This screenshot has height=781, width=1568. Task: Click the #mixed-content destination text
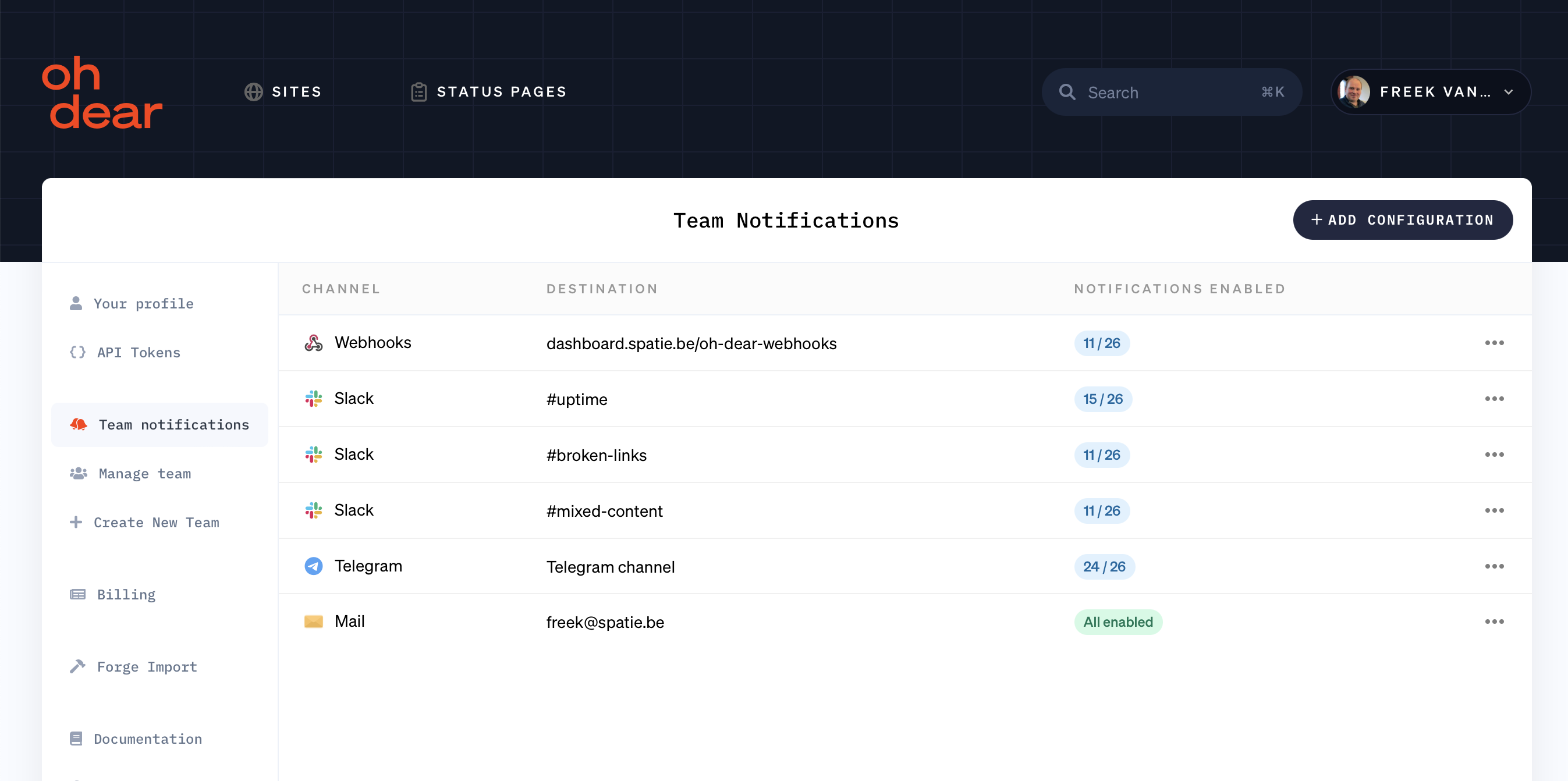click(x=604, y=512)
